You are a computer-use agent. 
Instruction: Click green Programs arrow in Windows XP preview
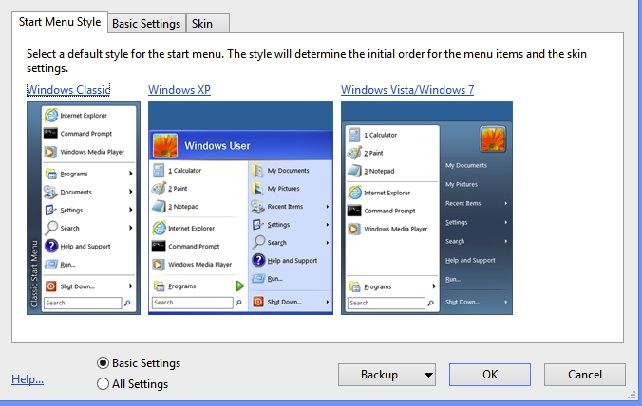(x=240, y=286)
